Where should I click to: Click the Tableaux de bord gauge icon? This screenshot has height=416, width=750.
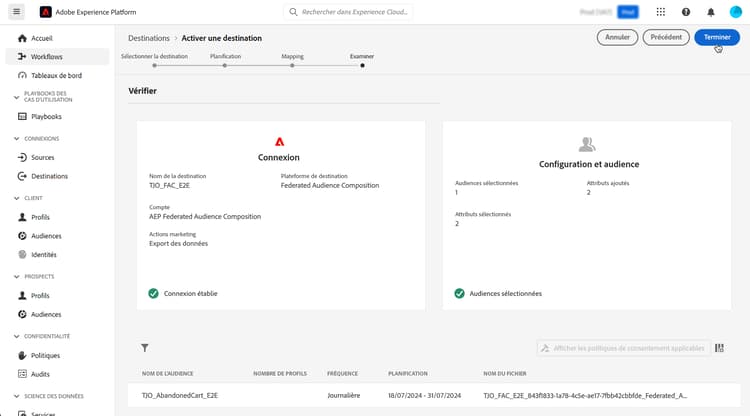[x=22, y=76]
